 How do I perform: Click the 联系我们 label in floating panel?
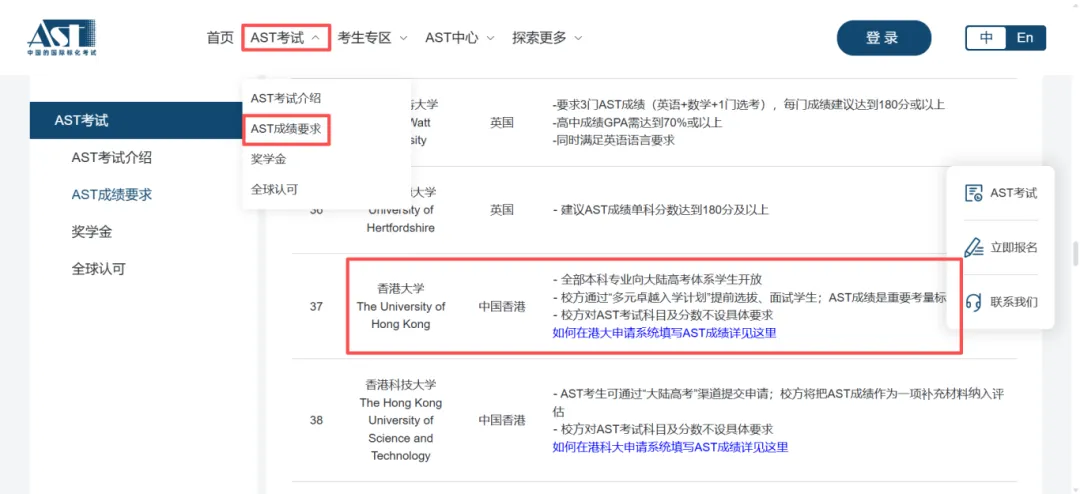1014,302
